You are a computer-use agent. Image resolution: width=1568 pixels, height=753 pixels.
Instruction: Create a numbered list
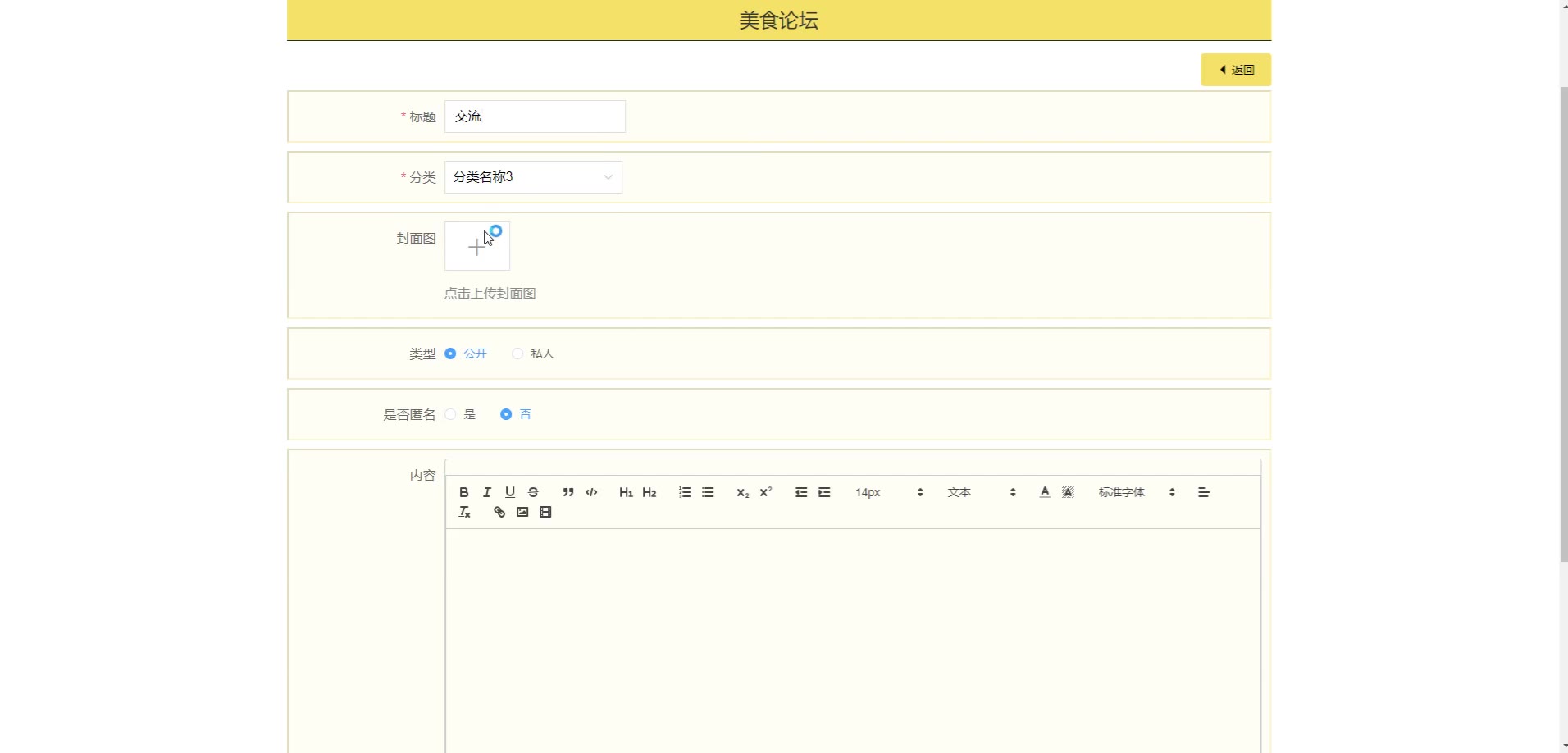[685, 492]
